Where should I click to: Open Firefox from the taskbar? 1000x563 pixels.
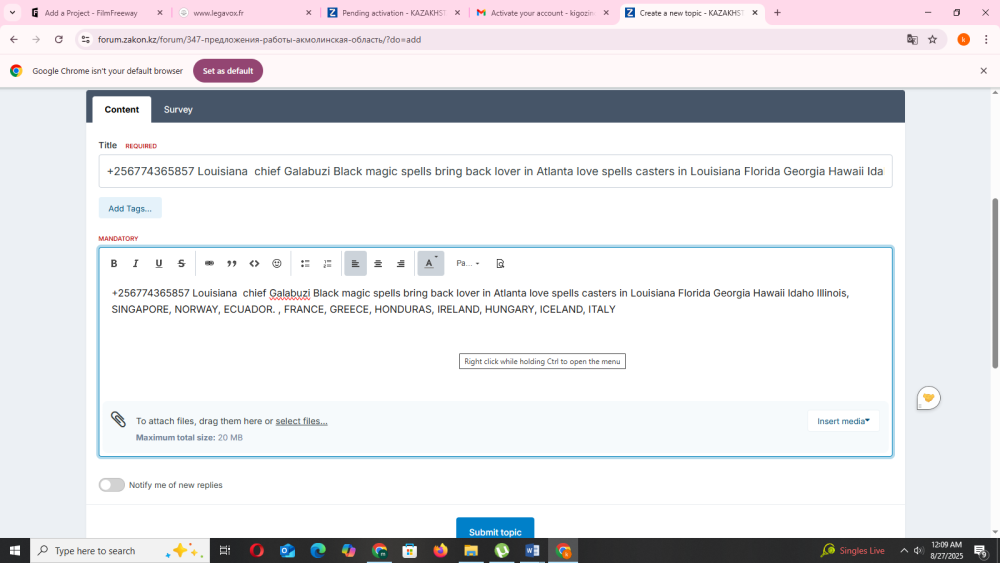pyautogui.click(x=440, y=550)
